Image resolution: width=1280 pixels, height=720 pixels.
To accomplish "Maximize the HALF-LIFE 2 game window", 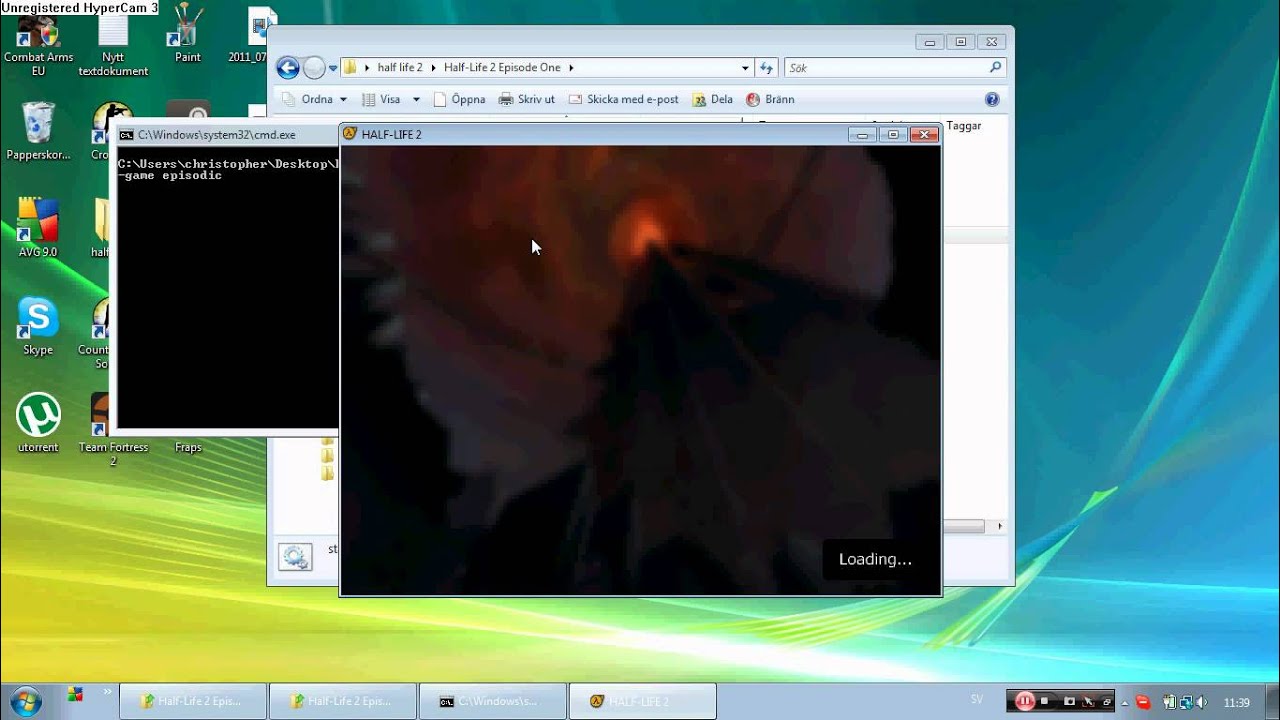I will point(894,134).
